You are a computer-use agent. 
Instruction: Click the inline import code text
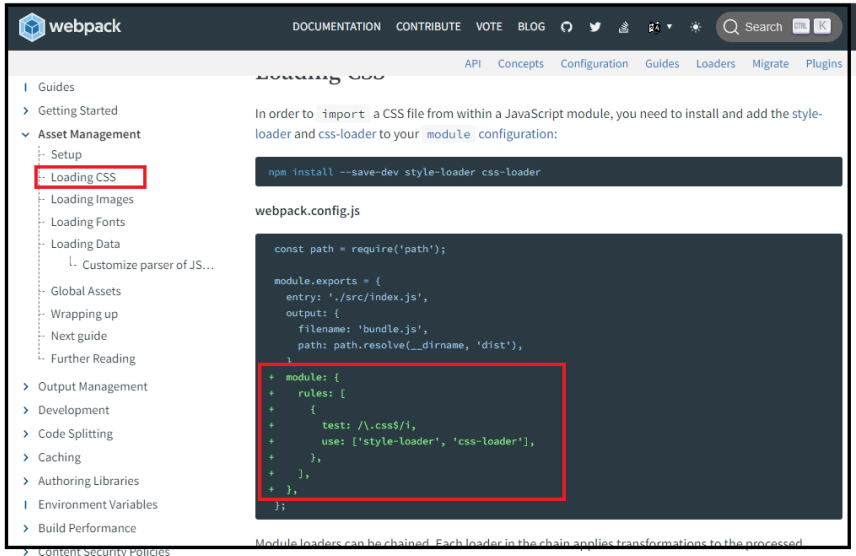(343, 114)
